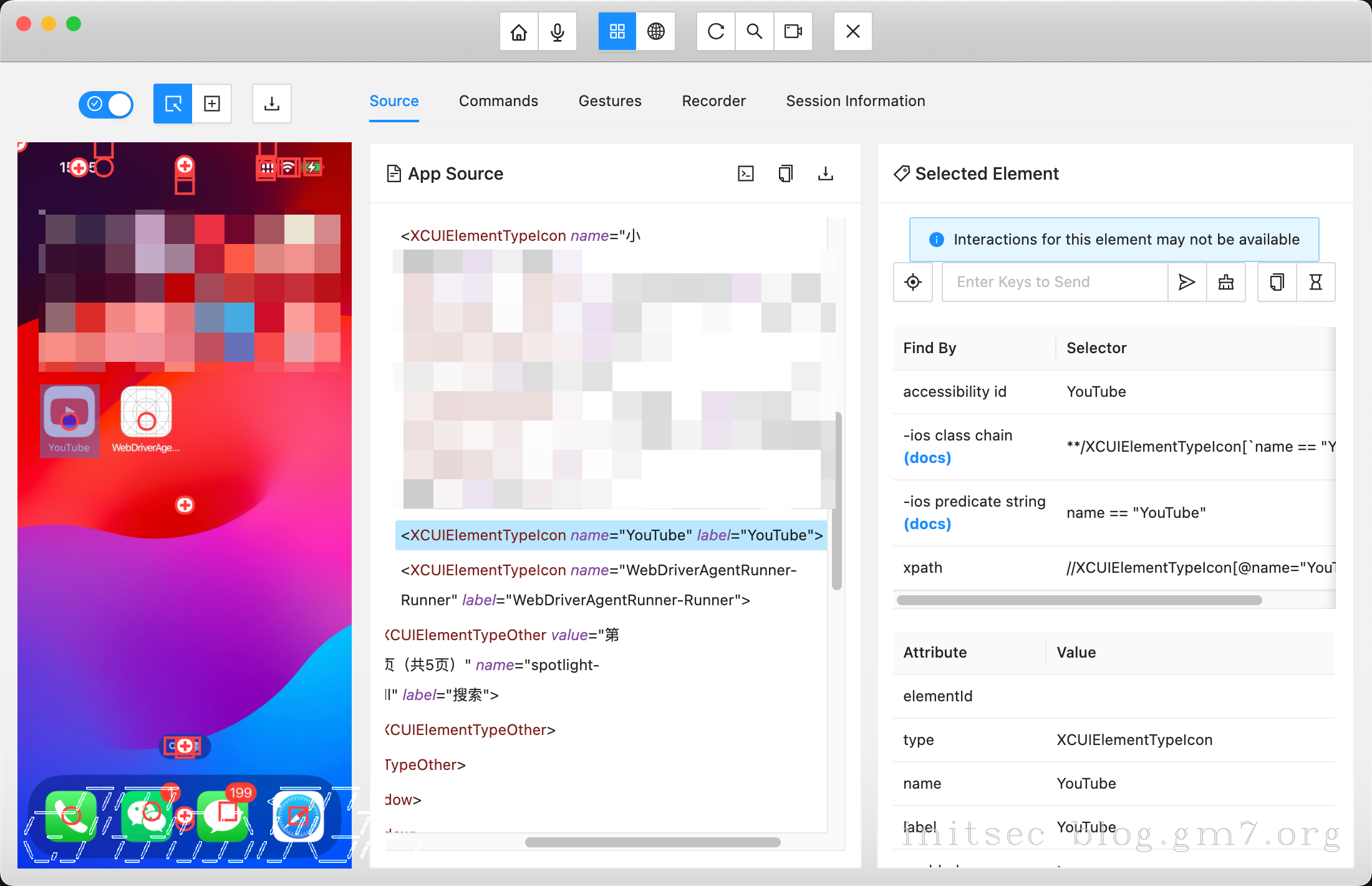The height and width of the screenshot is (886, 1372).
Task: Tap the selected element crosshair button
Action: click(x=913, y=282)
